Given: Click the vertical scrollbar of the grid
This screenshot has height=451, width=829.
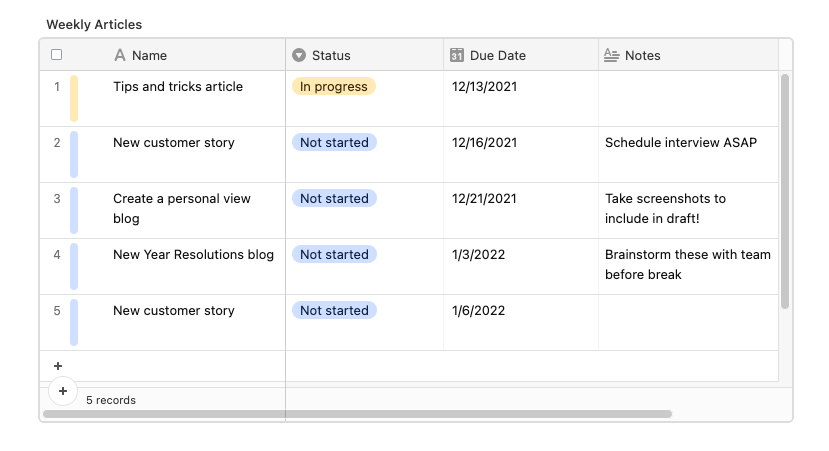Looking at the screenshot, I should (785, 191).
